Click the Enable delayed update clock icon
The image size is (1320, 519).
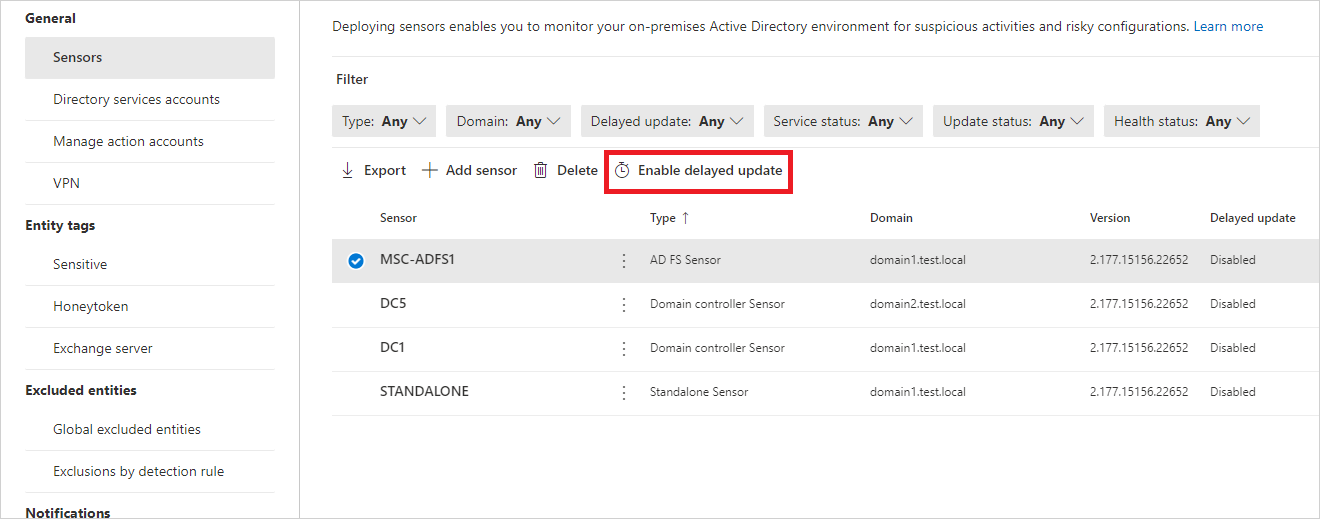(x=622, y=171)
